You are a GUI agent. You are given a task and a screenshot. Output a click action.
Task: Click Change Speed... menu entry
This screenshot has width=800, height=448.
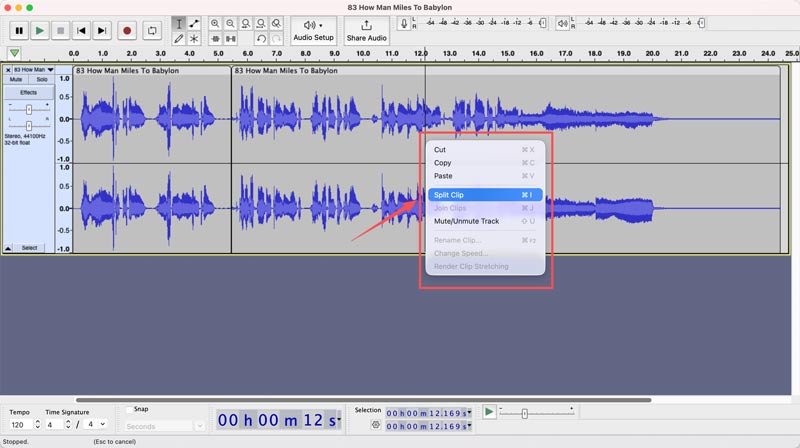click(x=484, y=254)
